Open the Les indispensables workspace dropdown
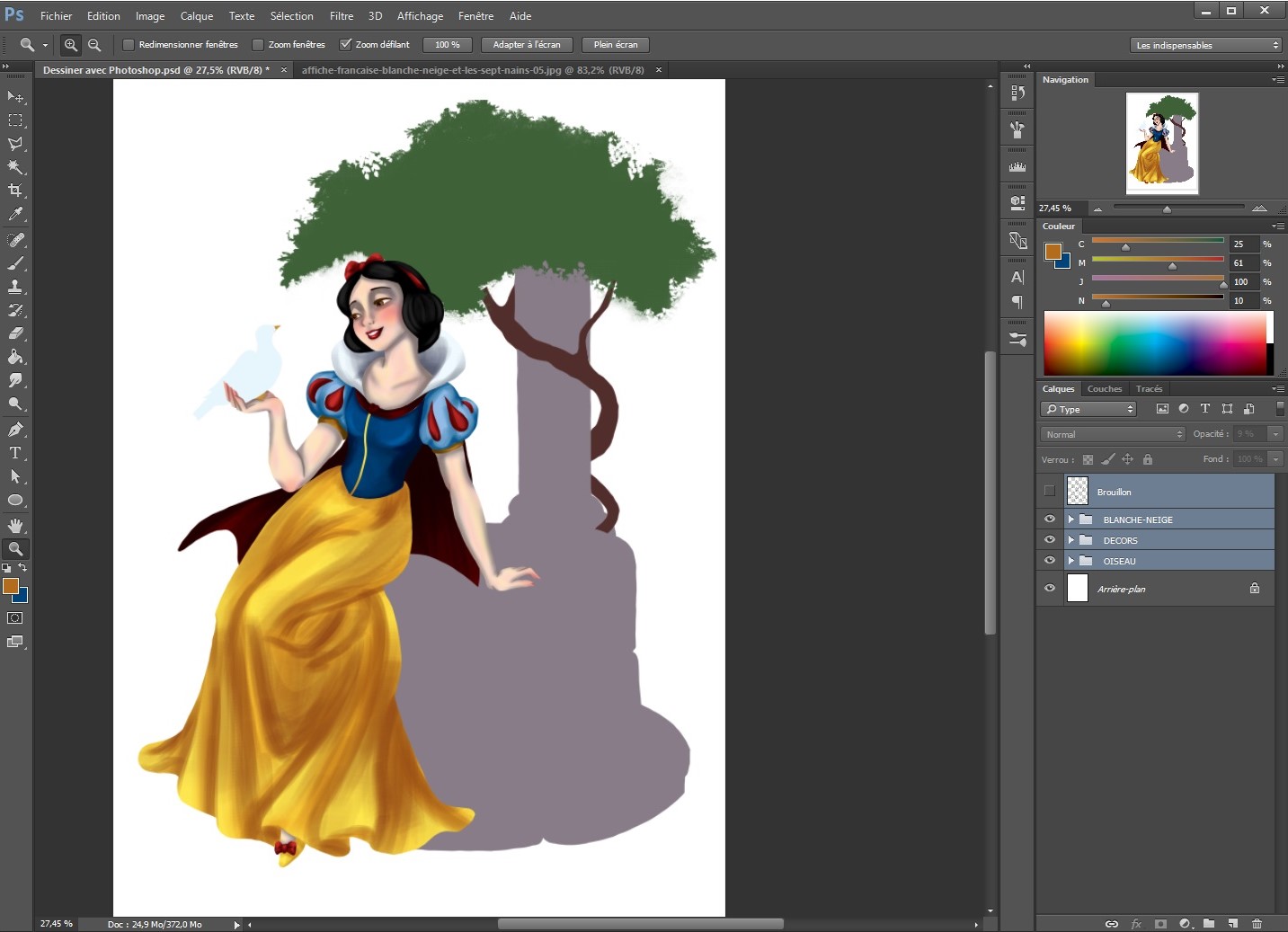This screenshot has height=932, width=1288. 1204,44
